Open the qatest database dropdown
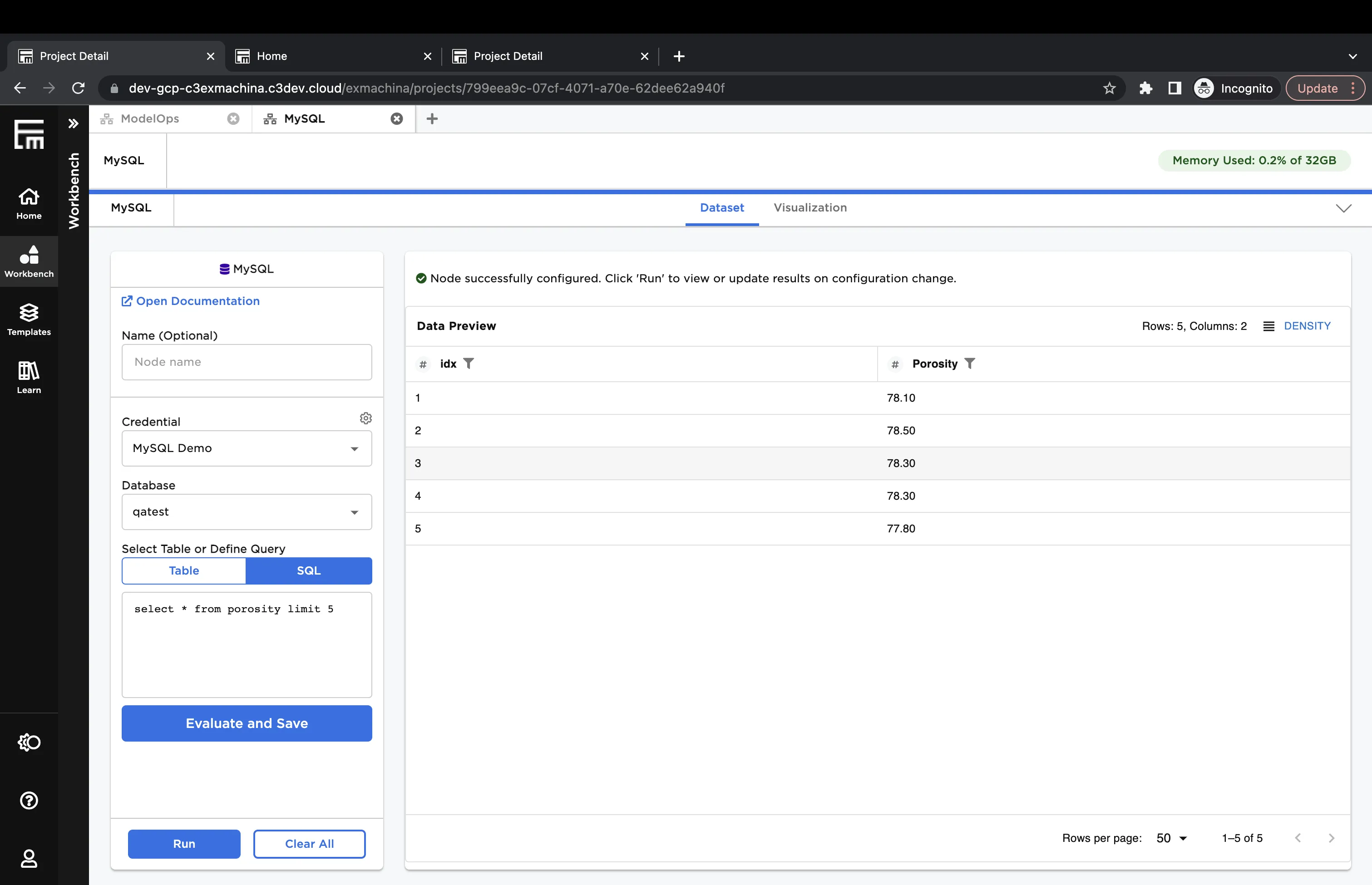 247,511
